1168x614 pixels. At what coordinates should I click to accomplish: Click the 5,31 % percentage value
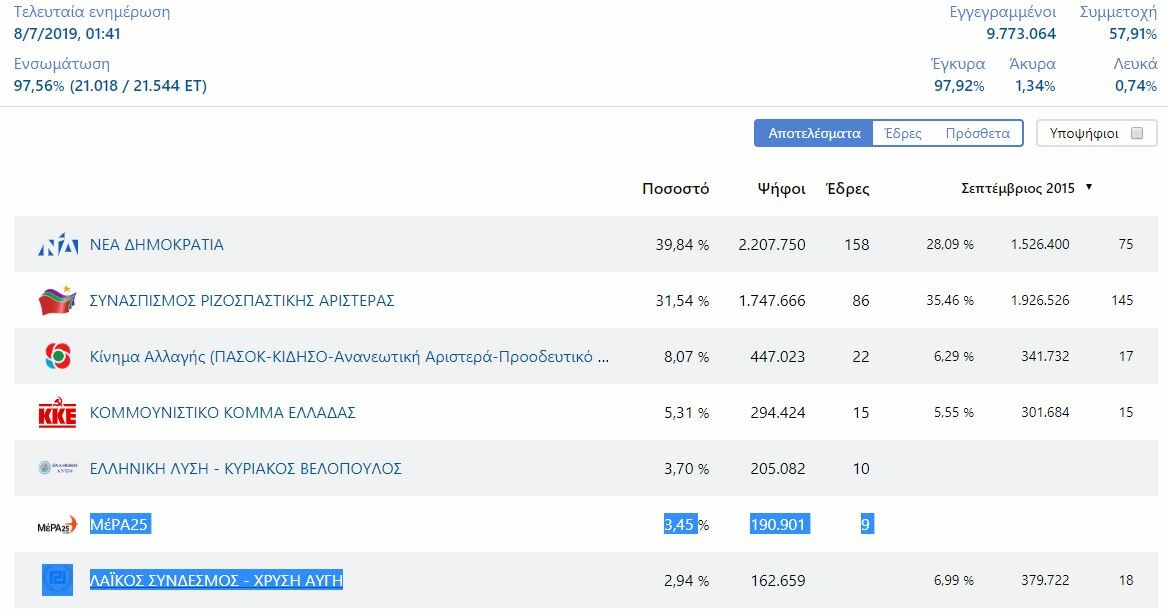tap(687, 412)
